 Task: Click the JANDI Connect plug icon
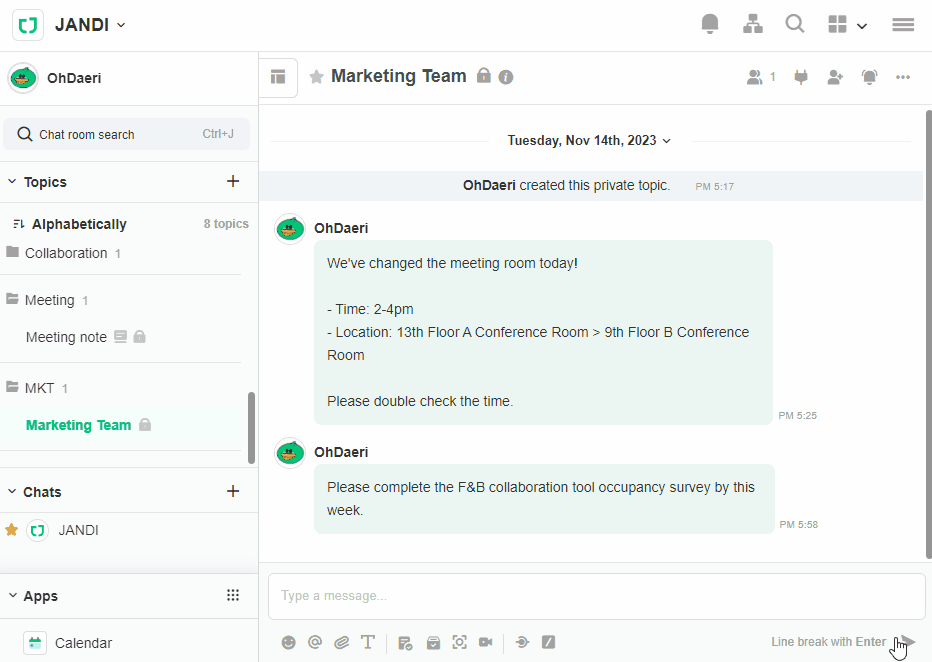coord(800,77)
